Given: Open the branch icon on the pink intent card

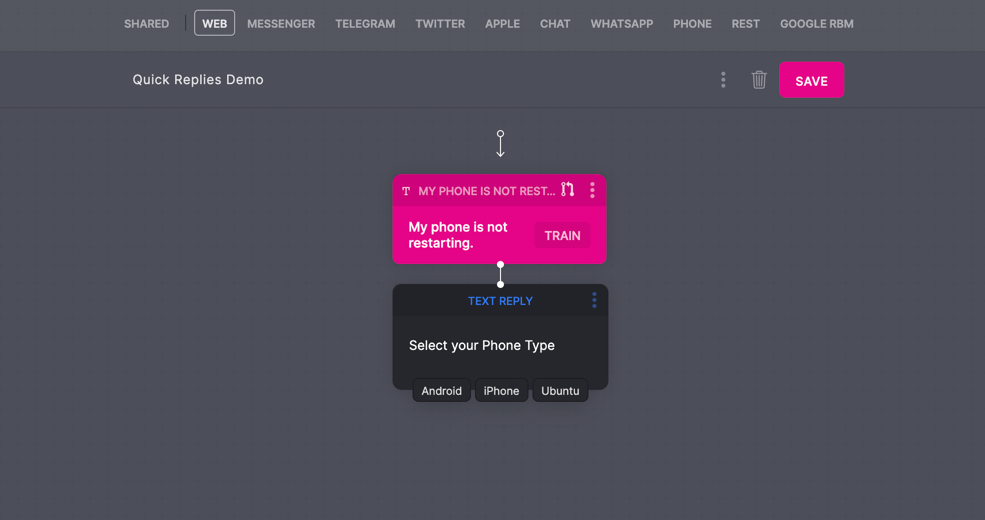Looking at the screenshot, I should click(x=568, y=190).
